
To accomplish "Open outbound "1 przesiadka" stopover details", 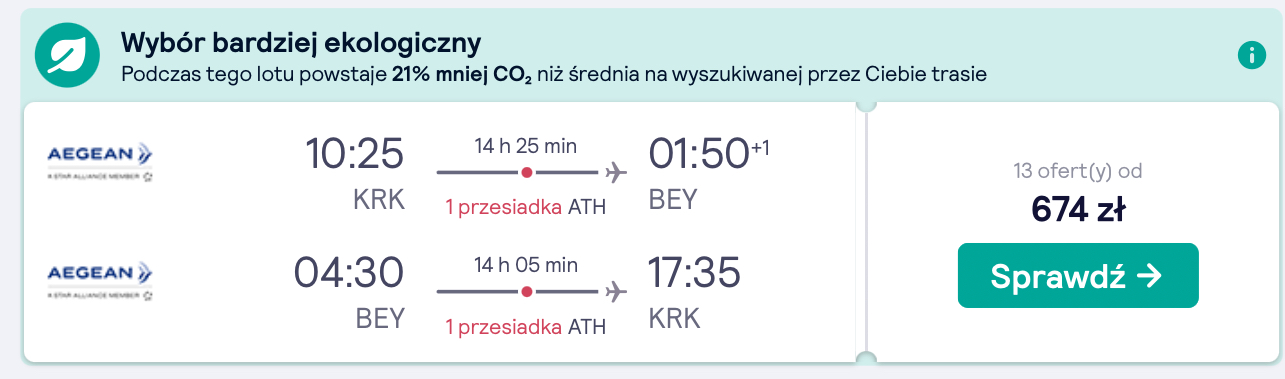I will tap(526, 208).
